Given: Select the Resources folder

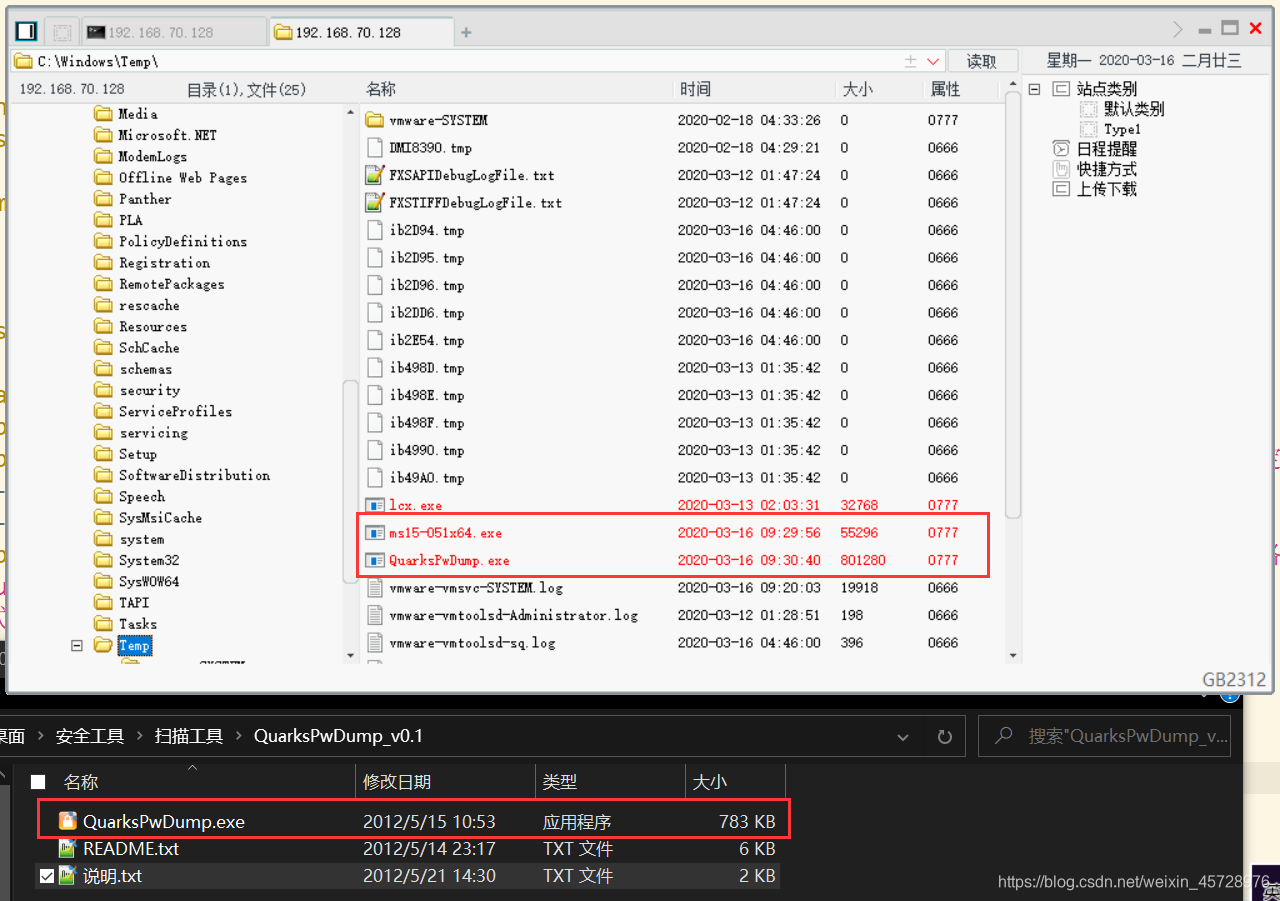Looking at the screenshot, I should tap(152, 326).
